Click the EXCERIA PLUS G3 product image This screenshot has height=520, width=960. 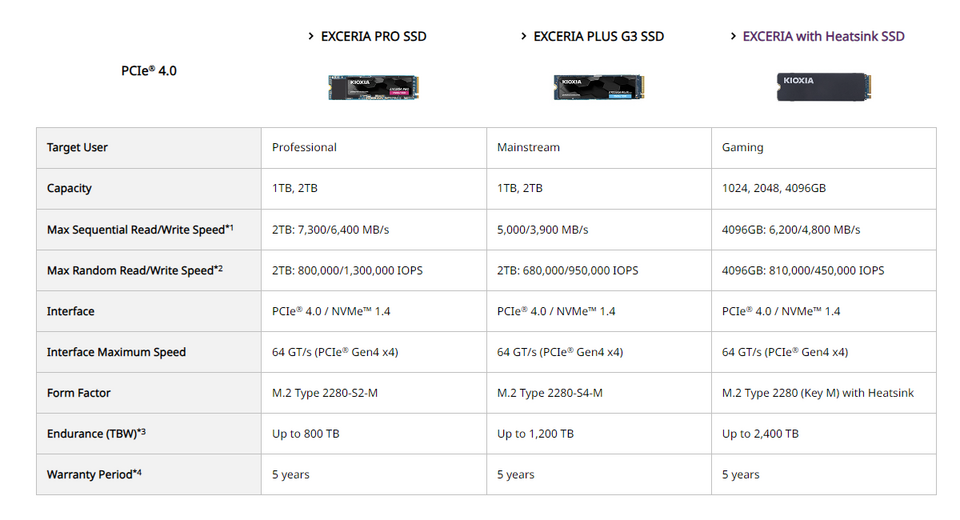pyautogui.click(x=599, y=88)
